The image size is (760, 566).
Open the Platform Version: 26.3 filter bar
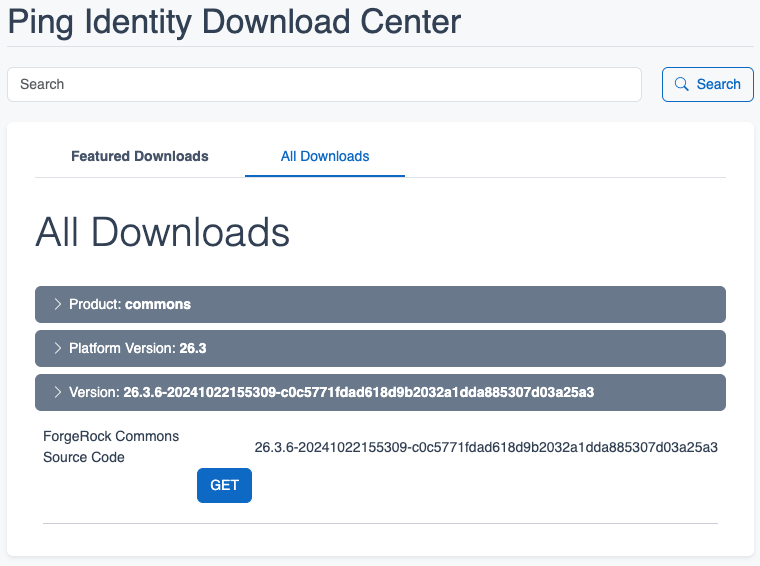click(380, 348)
